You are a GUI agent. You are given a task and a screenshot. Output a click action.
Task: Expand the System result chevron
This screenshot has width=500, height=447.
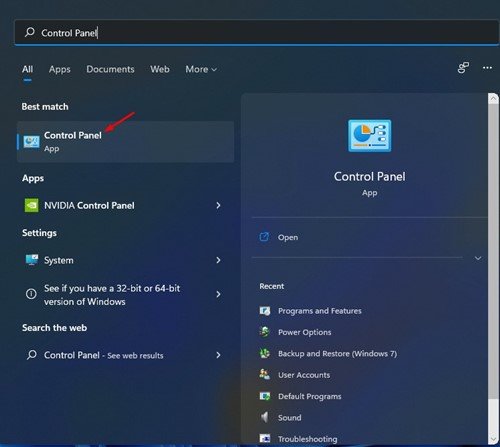[x=218, y=260]
